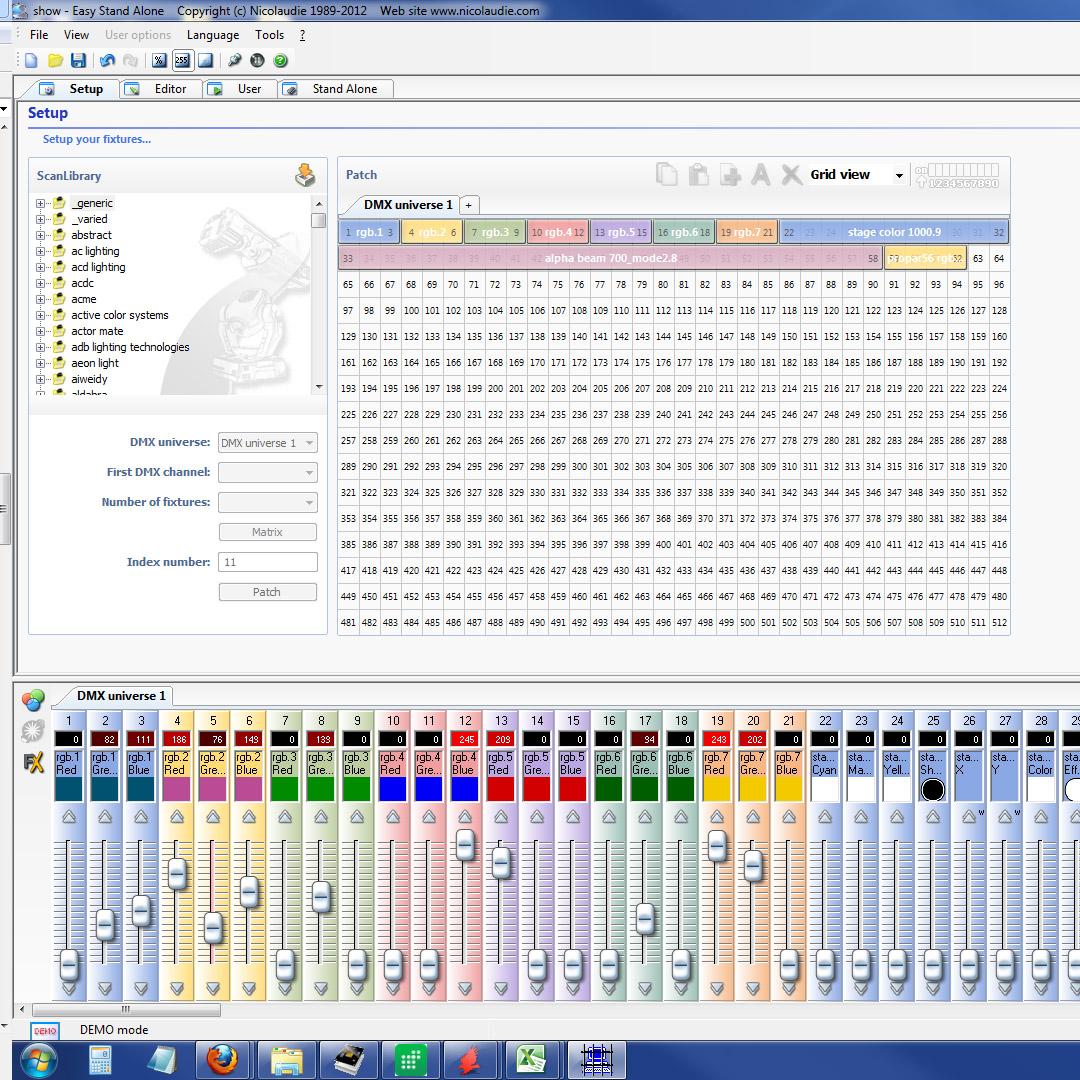
Task: Click the Save show toolbar icon
Action: click(78, 61)
